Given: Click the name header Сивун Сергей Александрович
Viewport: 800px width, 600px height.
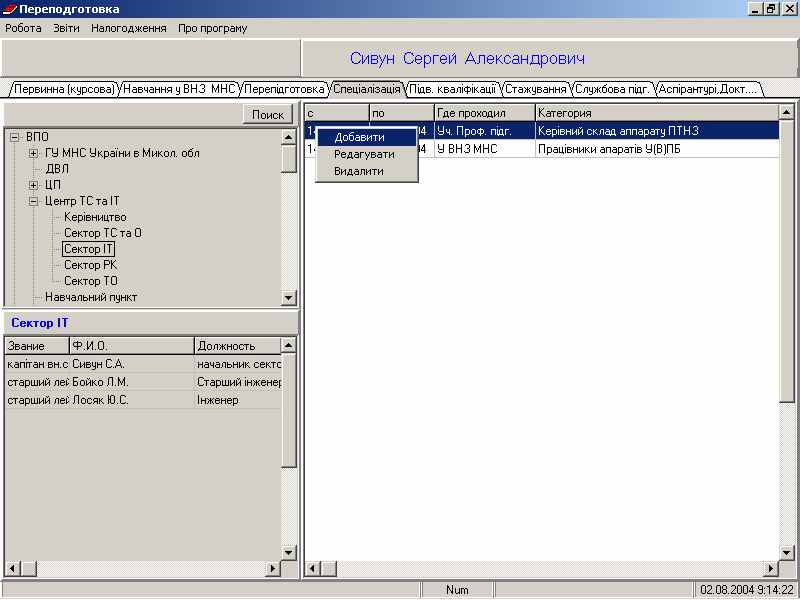Looking at the screenshot, I should tap(467, 59).
